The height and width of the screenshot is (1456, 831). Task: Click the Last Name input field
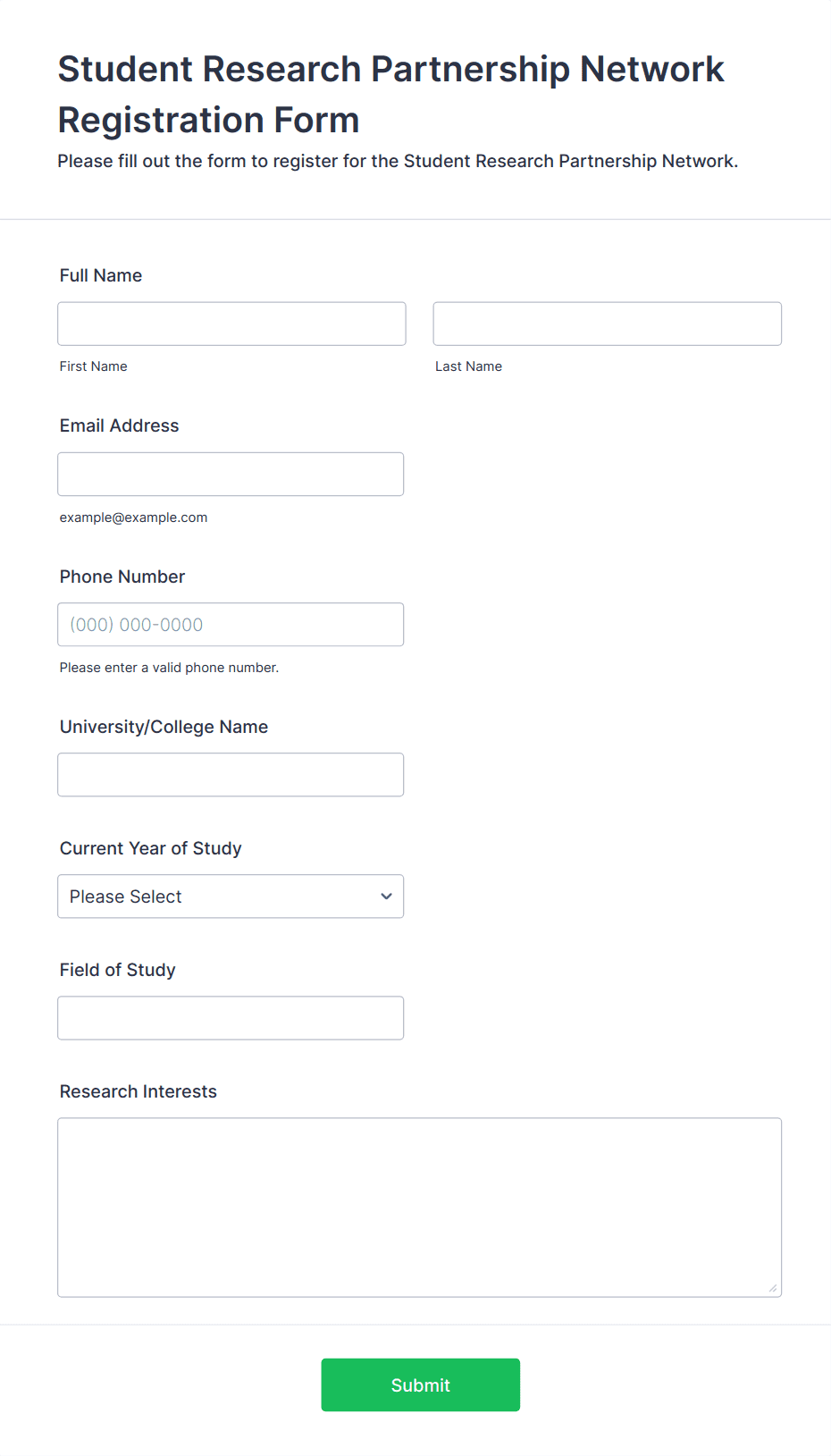[x=607, y=324]
